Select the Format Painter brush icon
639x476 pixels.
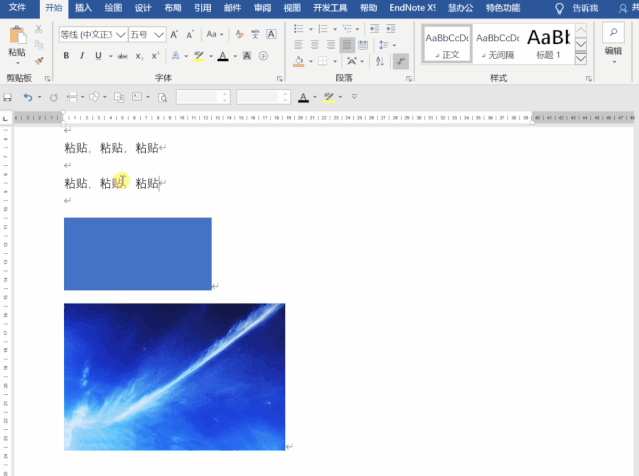click(x=40, y=61)
